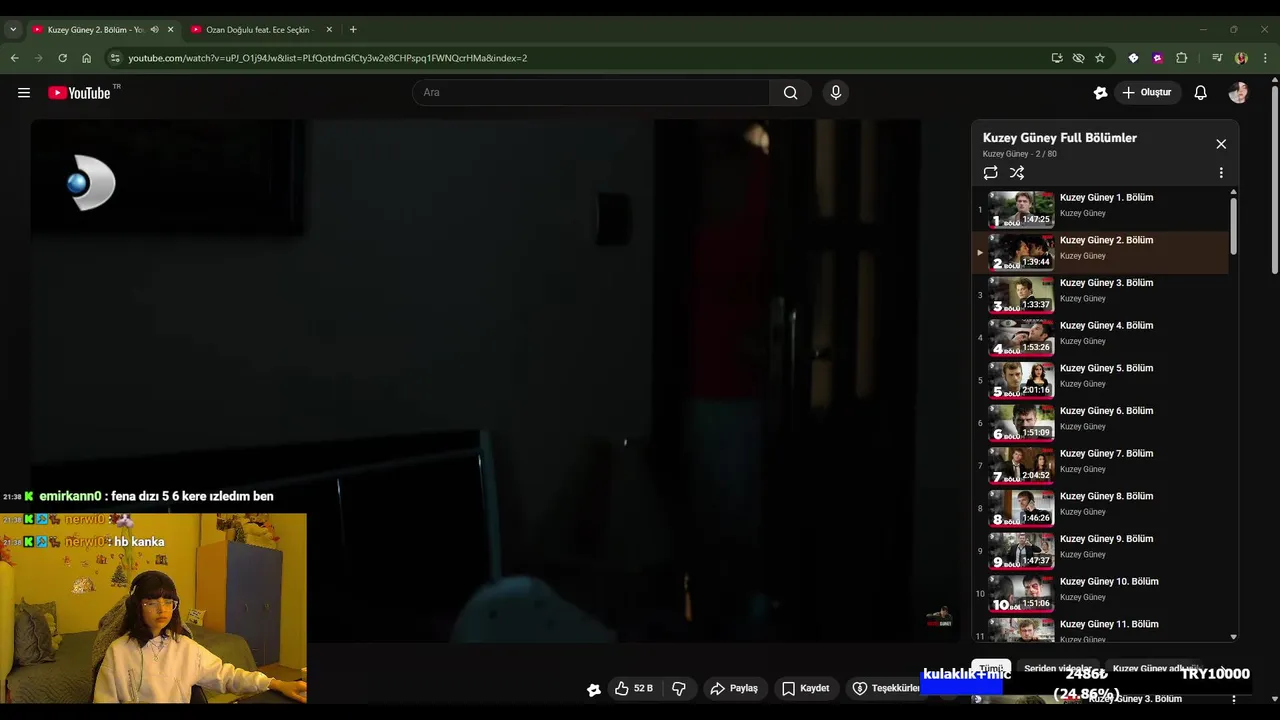Close the Kuzey Güney 2. Bölüm browser tab
This screenshot has width=1280, height=720.
[x=170, y=30]
